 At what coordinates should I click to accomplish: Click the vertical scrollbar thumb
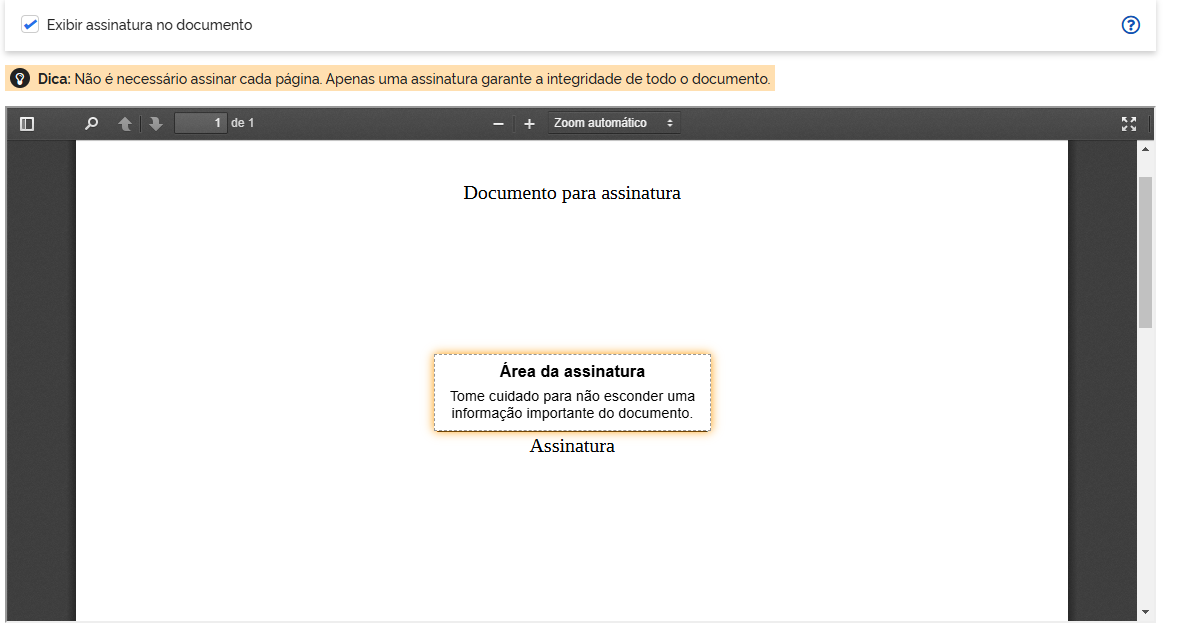[x=1145, y=250]
